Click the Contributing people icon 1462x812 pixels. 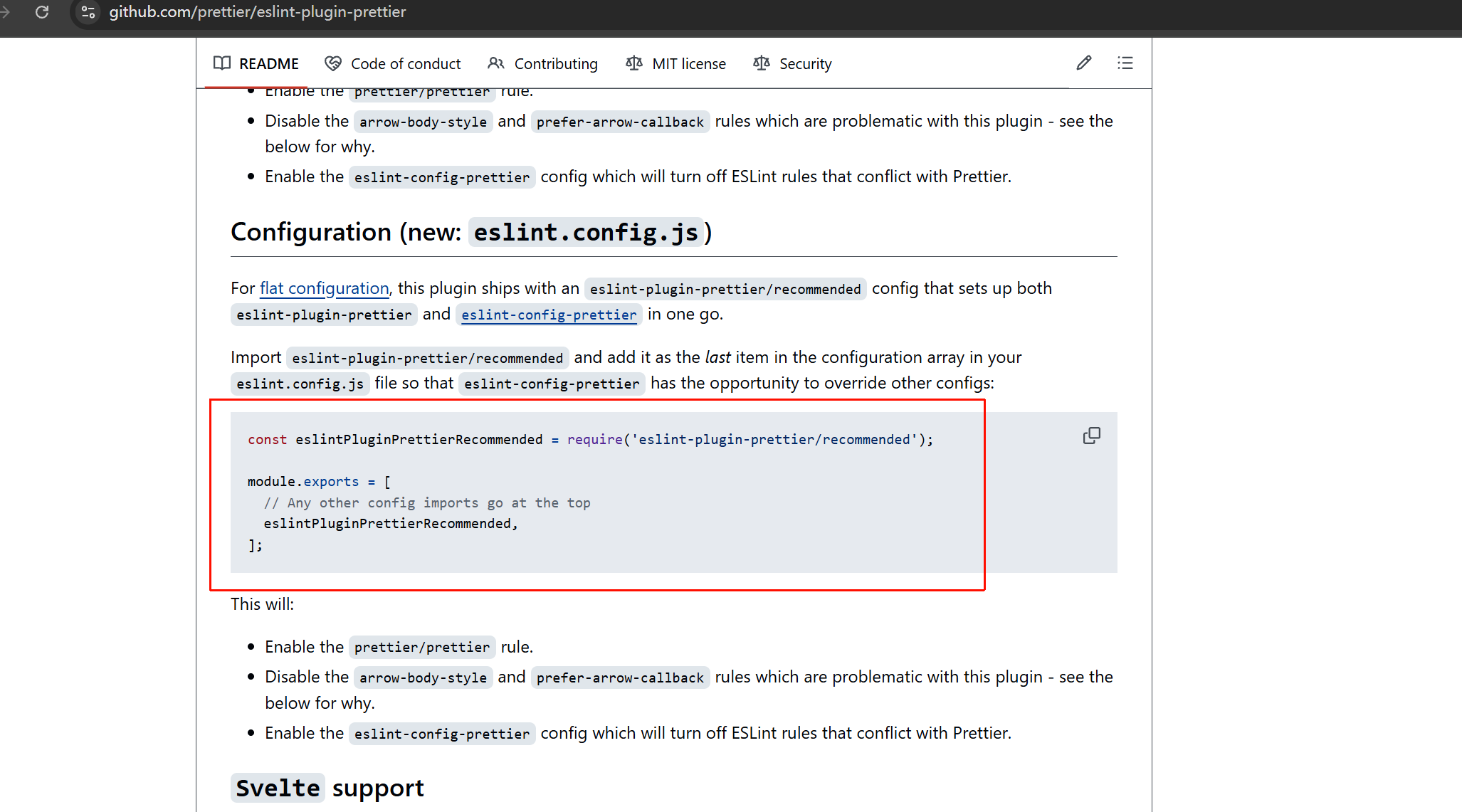click(495, 63)
